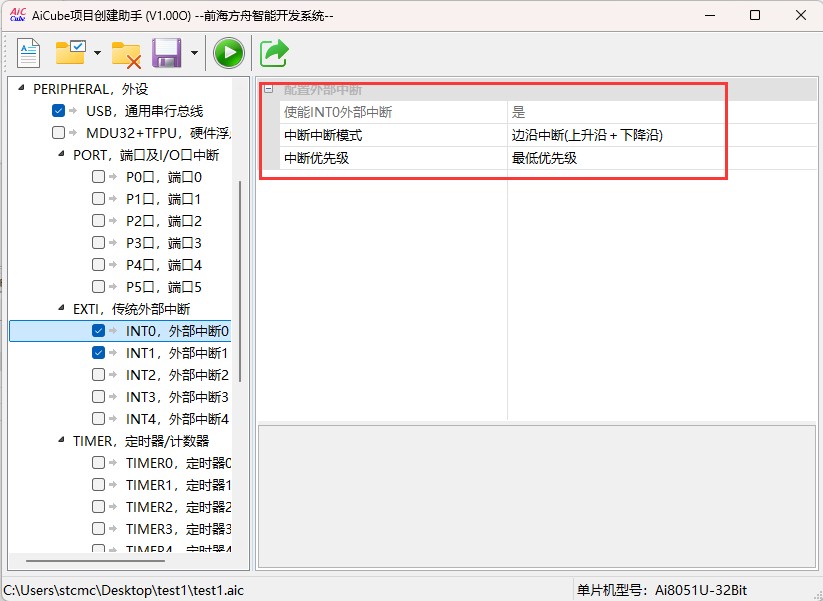Check the TIMER1 checkbox

click(98, 485)
